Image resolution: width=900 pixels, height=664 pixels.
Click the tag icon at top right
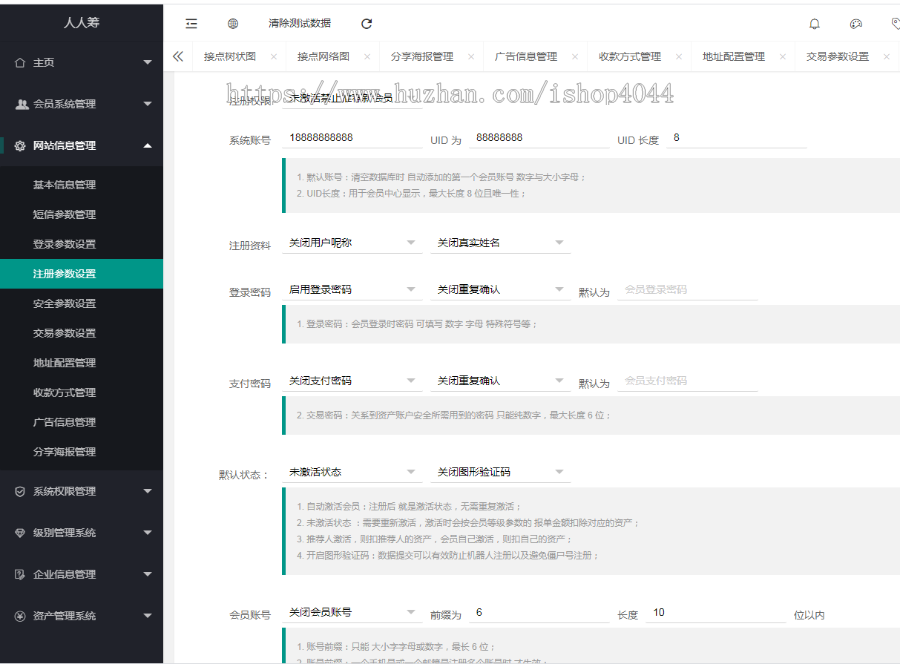pos(895,24)
